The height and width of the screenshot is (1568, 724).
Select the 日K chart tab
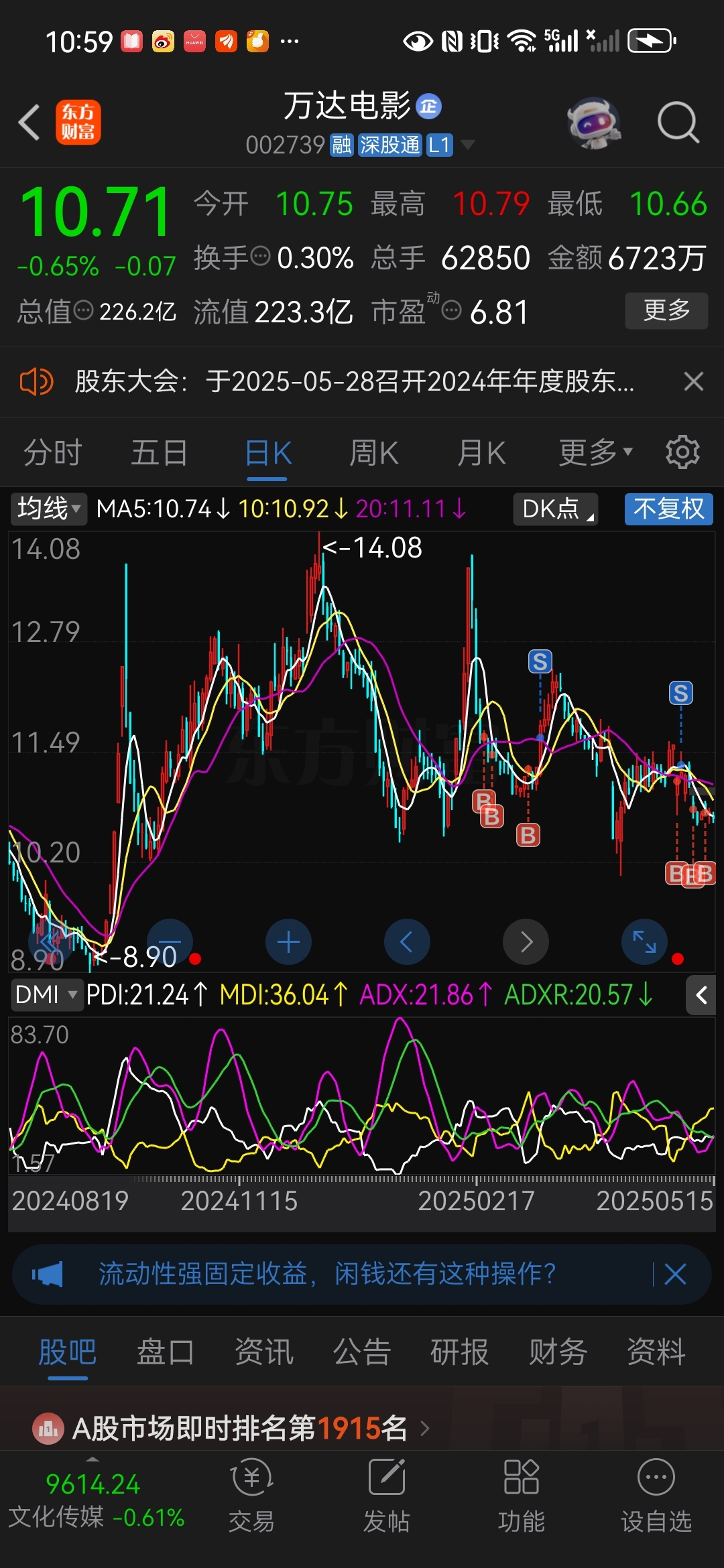pyautogui.click(x=267, y=453)
